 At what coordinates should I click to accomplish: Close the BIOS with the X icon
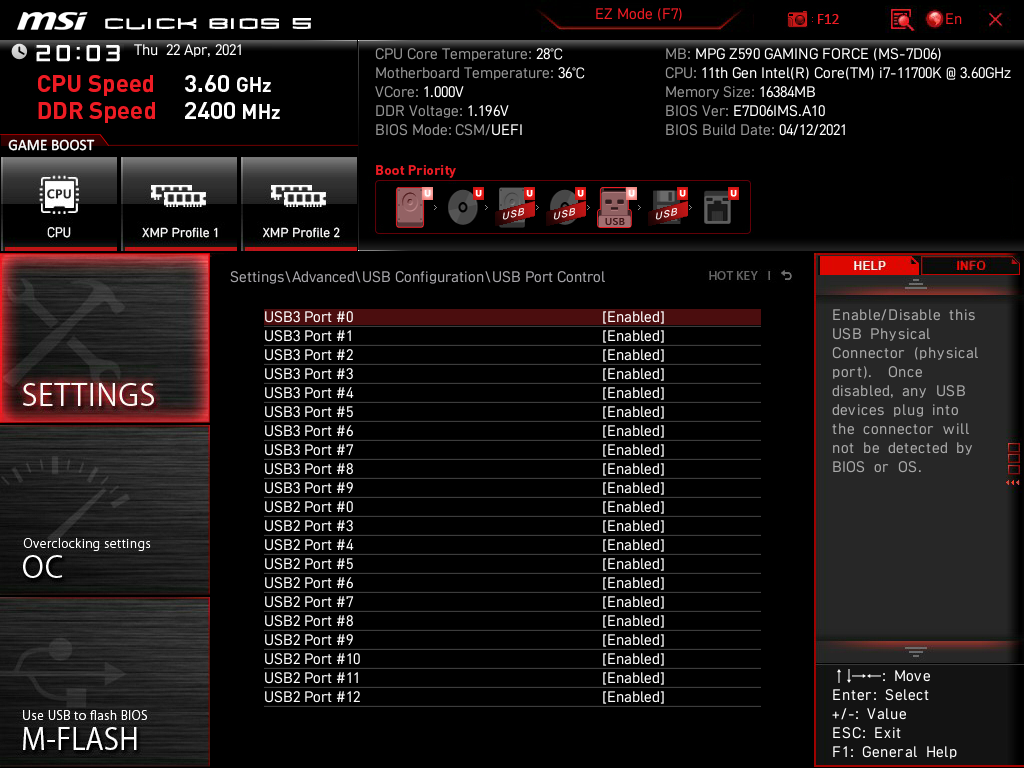pyautogui.click(x=995, y=20)
